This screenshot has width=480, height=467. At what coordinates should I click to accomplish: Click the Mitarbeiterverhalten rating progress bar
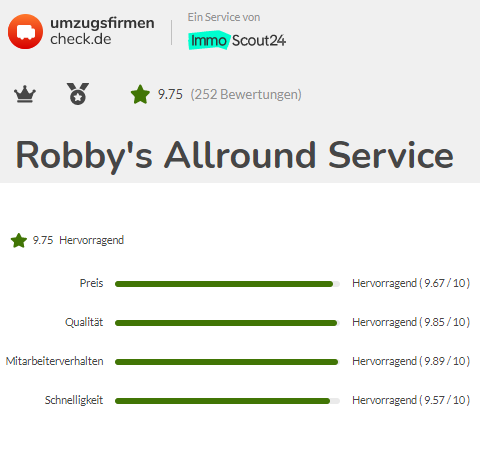pos(227,362)
